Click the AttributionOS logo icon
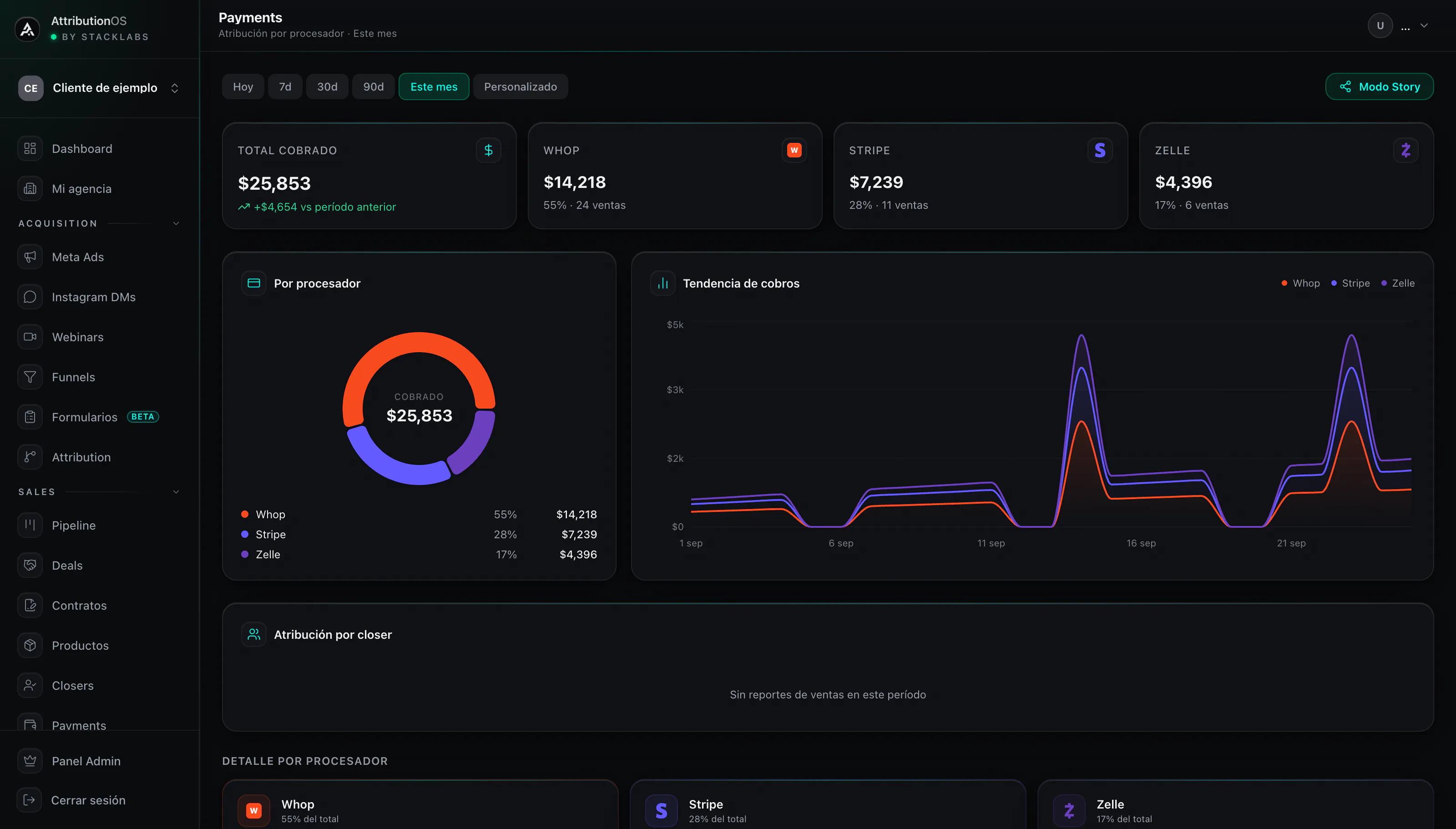 click(x=27, y=29)
